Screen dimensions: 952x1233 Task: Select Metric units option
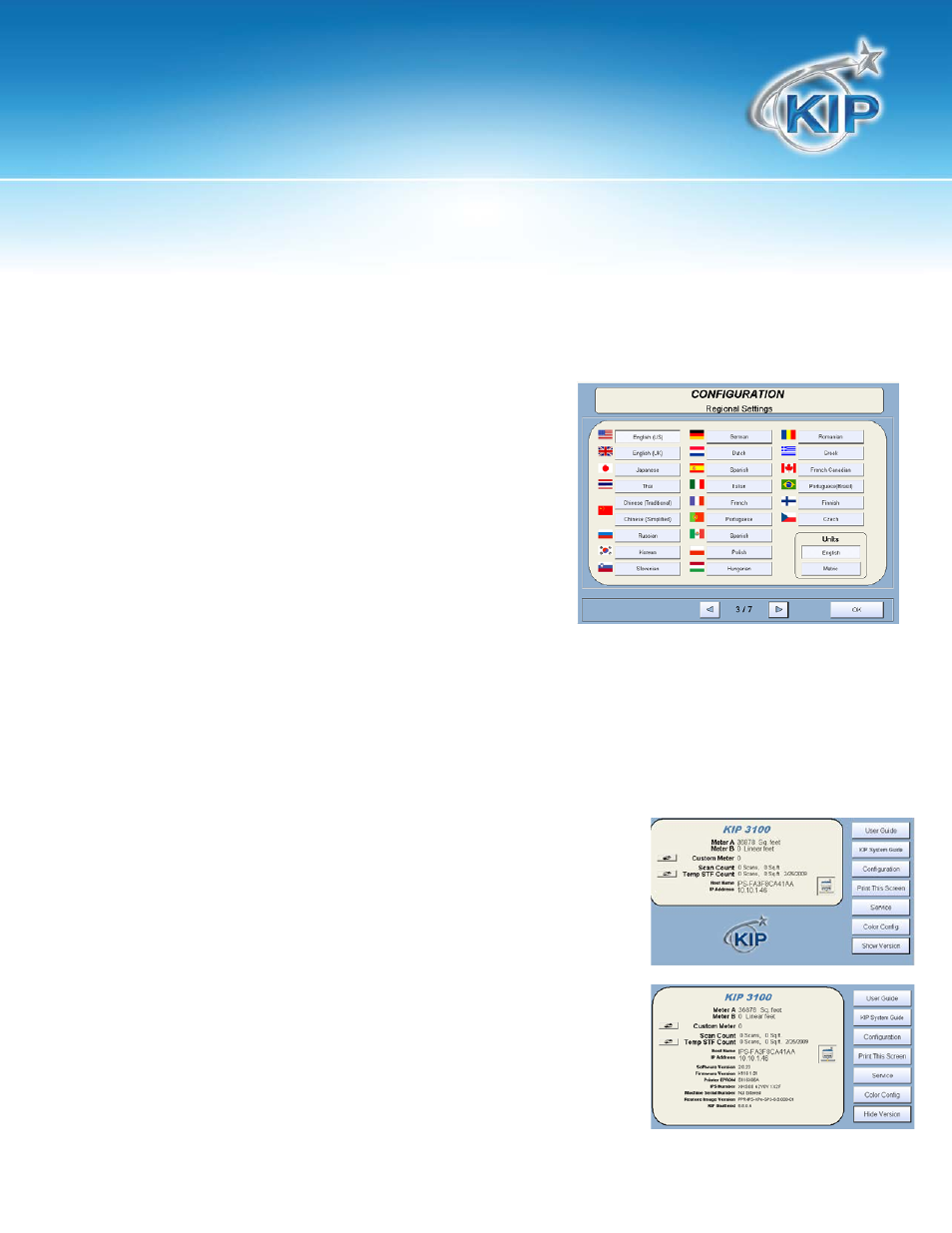831,568
